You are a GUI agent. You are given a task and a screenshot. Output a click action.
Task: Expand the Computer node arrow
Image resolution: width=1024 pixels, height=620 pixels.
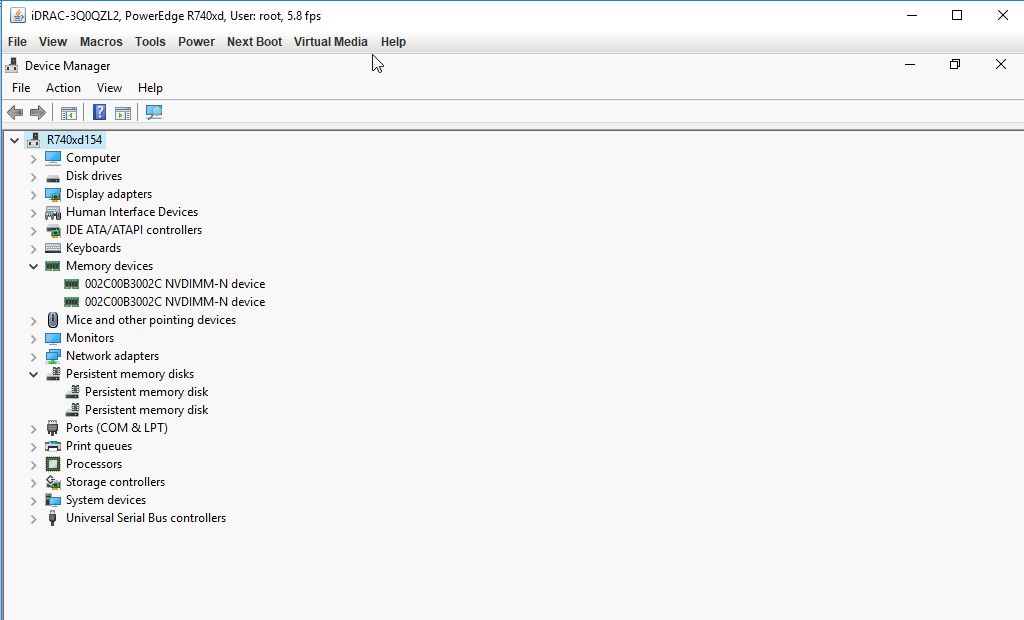(x=33, y=158)
